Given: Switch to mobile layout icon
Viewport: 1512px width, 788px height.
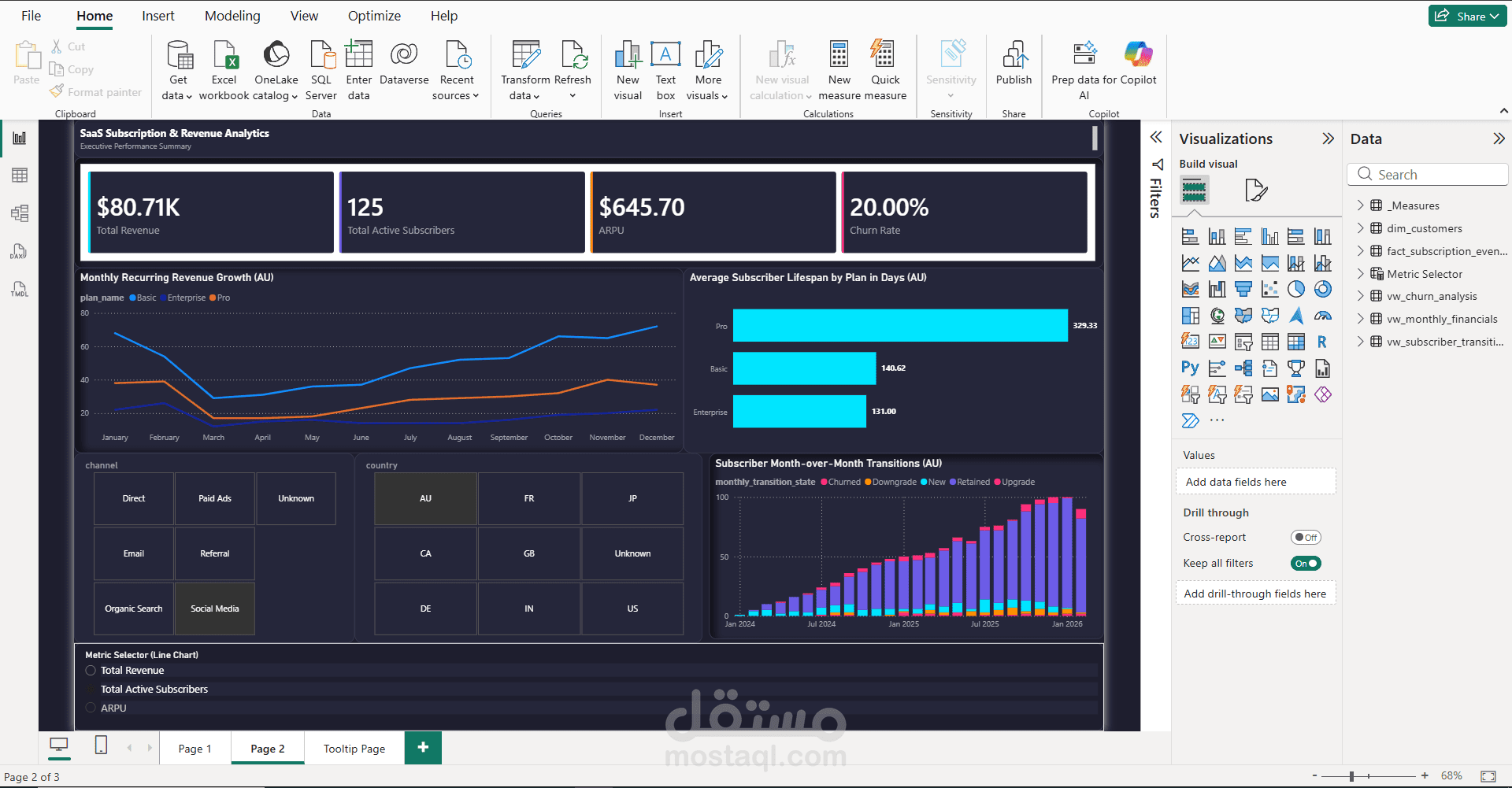Looking at the screenshot, I should point(101,745).
